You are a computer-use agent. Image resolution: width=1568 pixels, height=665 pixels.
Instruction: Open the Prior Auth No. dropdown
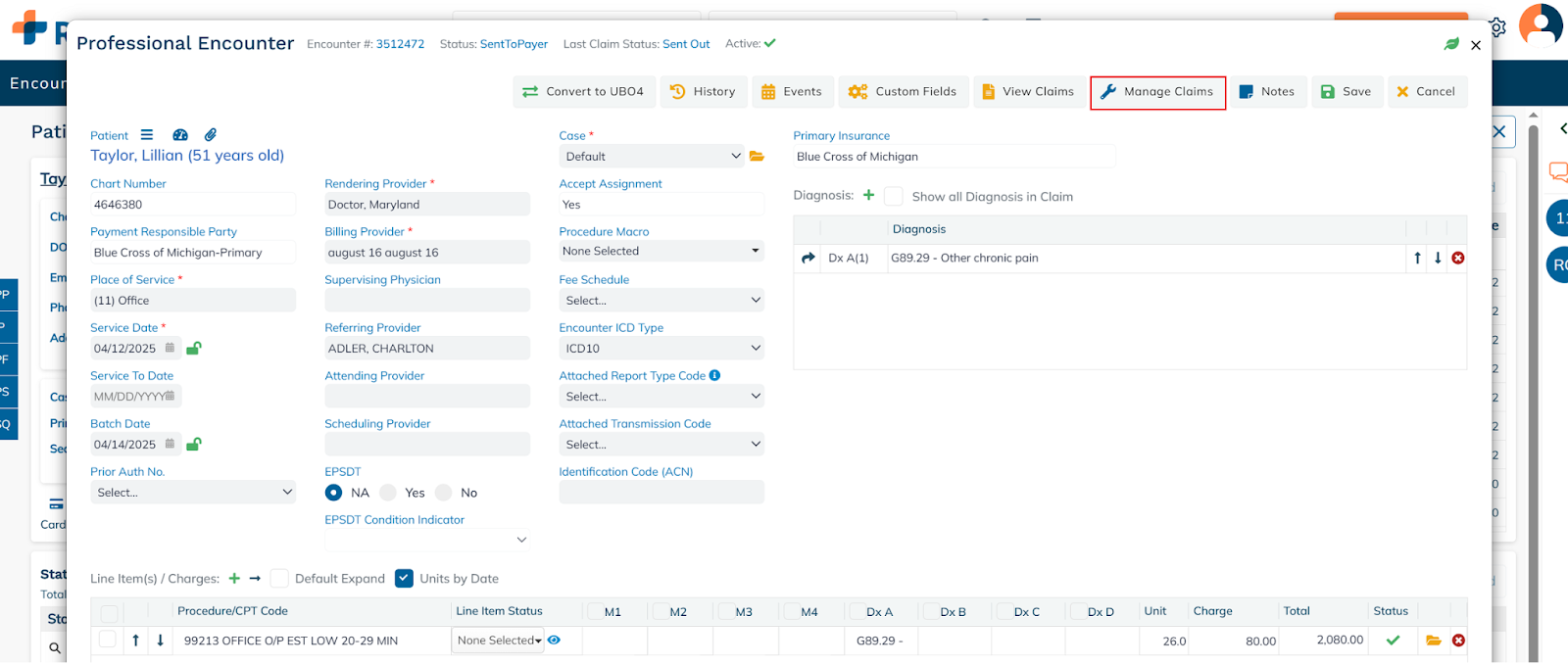[x=193, y=493]
